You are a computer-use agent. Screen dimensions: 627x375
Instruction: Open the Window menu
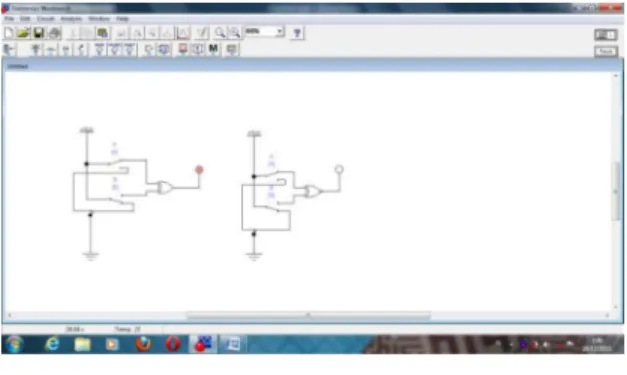pos(99,19)
